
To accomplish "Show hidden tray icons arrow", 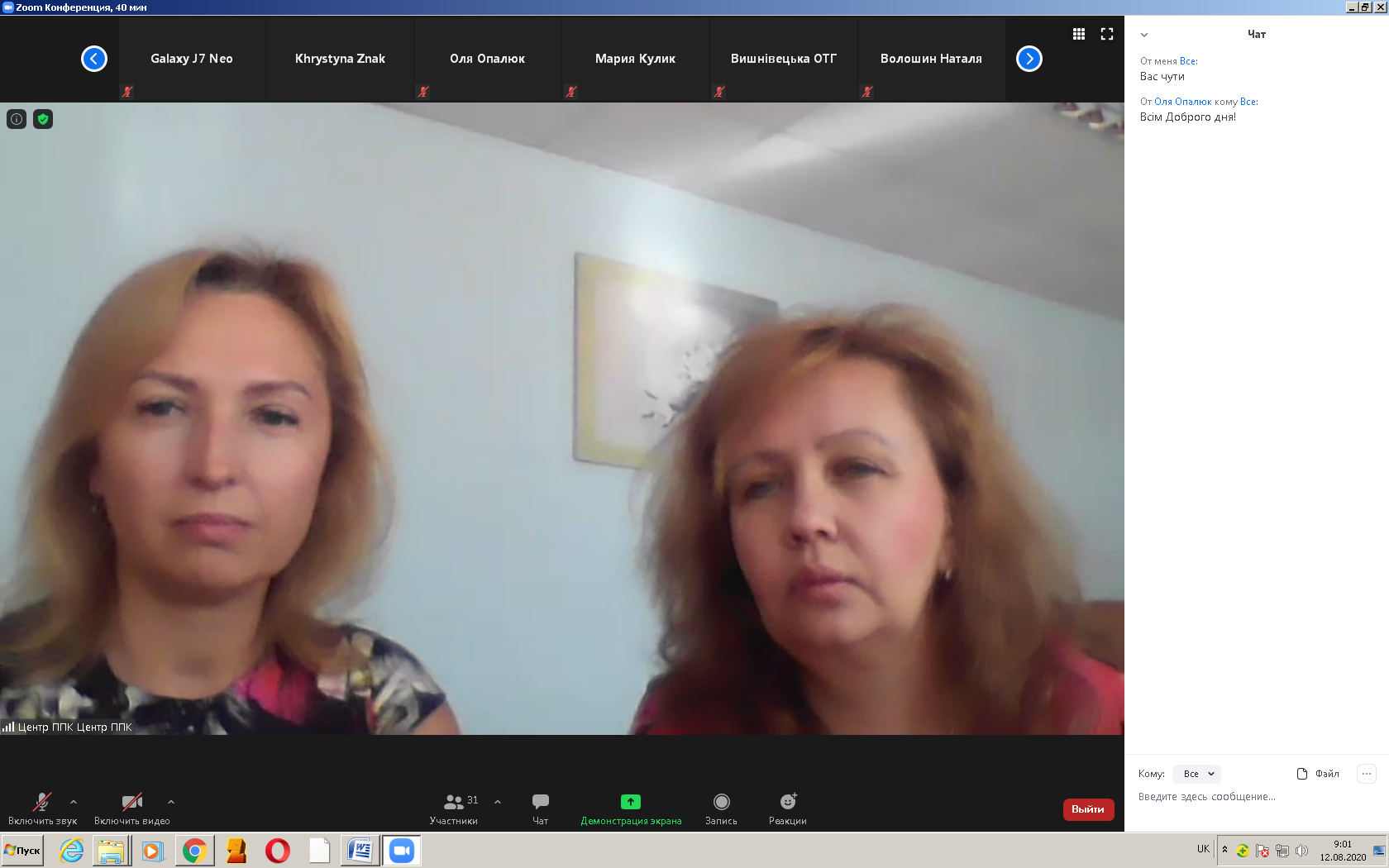I will (1224, 850).
